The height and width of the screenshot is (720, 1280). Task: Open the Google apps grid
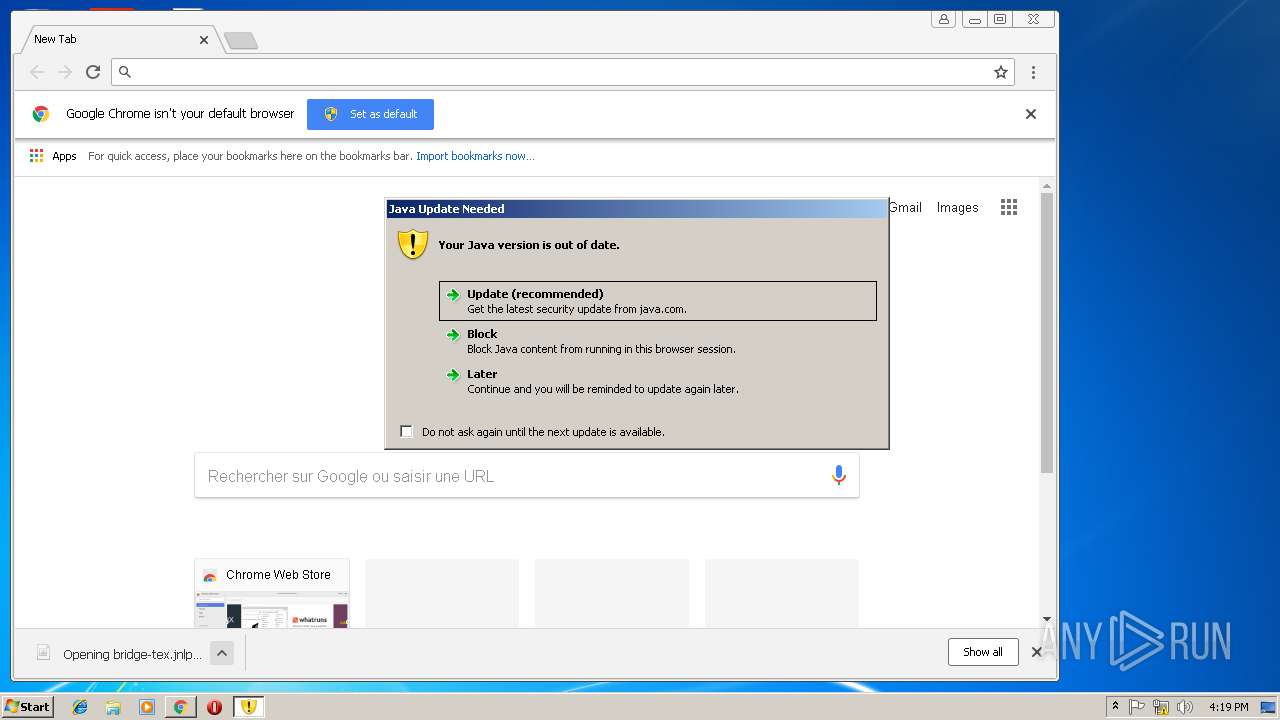click(1009, 207)
